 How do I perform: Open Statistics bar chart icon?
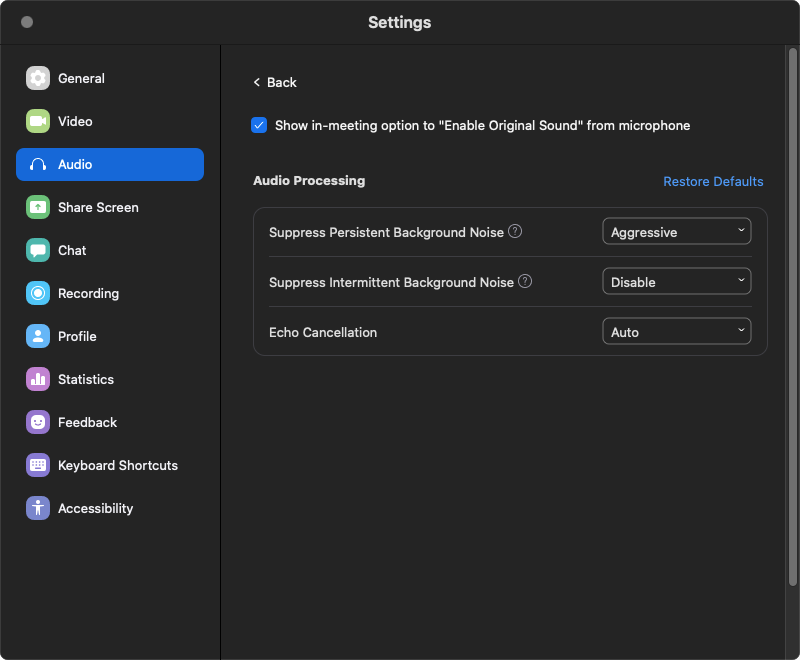[x=38, y=380]
